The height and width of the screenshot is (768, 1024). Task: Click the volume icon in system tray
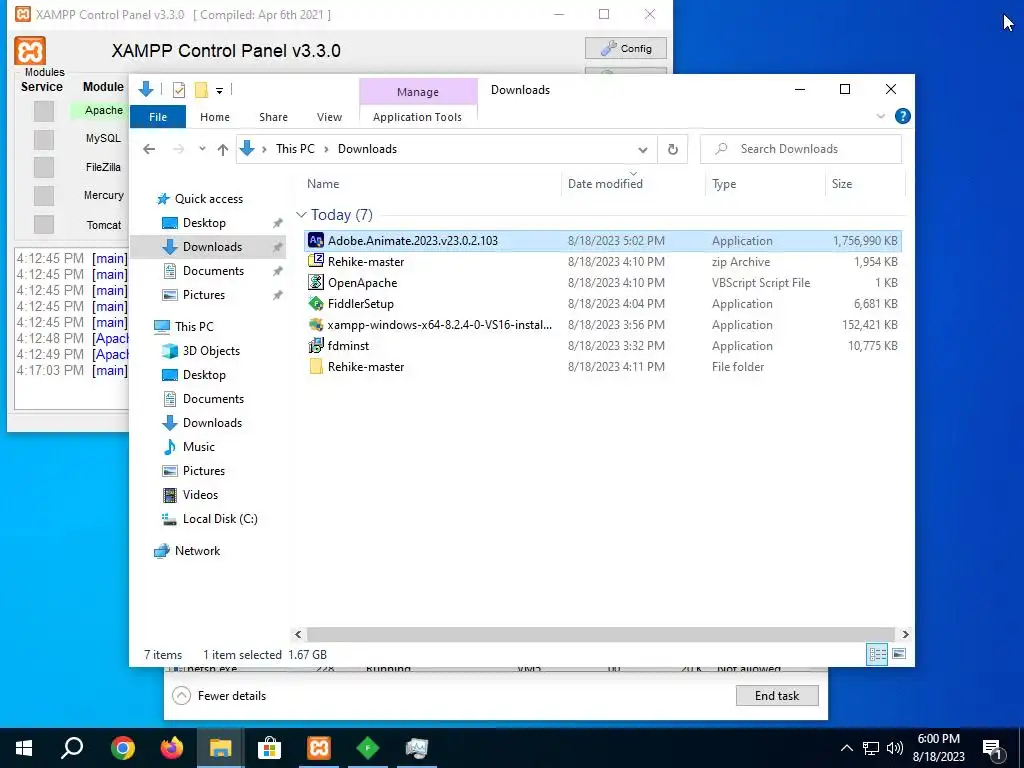click(x=895, y=748)
